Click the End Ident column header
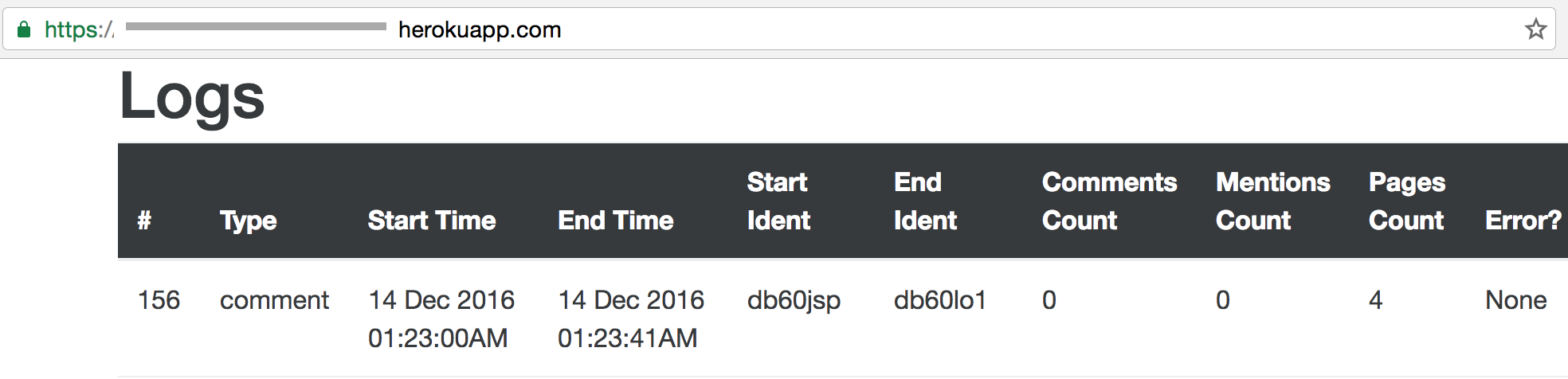This screenshot has height=379, width=1568. [925, 201]
